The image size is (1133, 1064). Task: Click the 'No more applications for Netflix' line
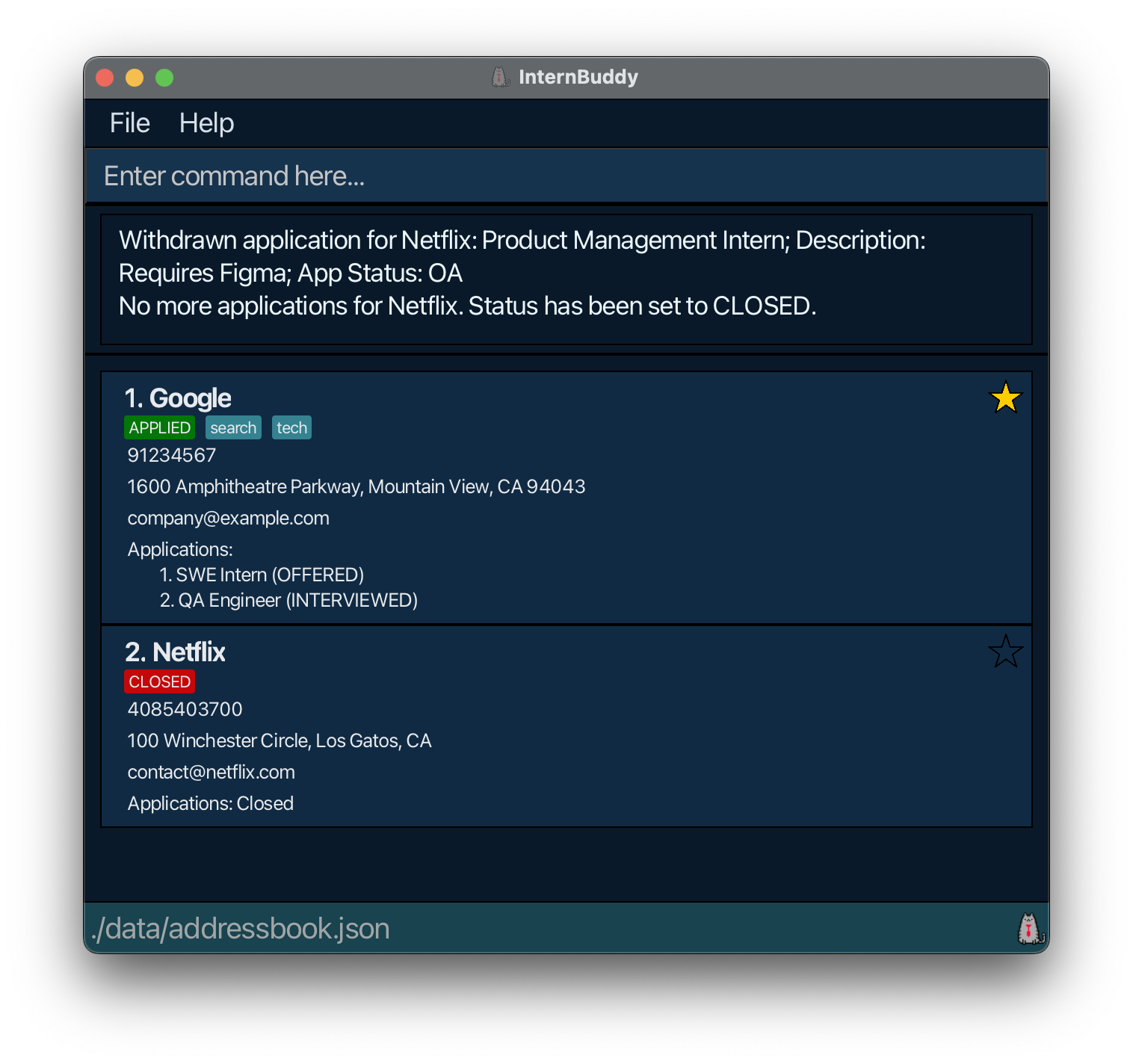tap(467, 306)
